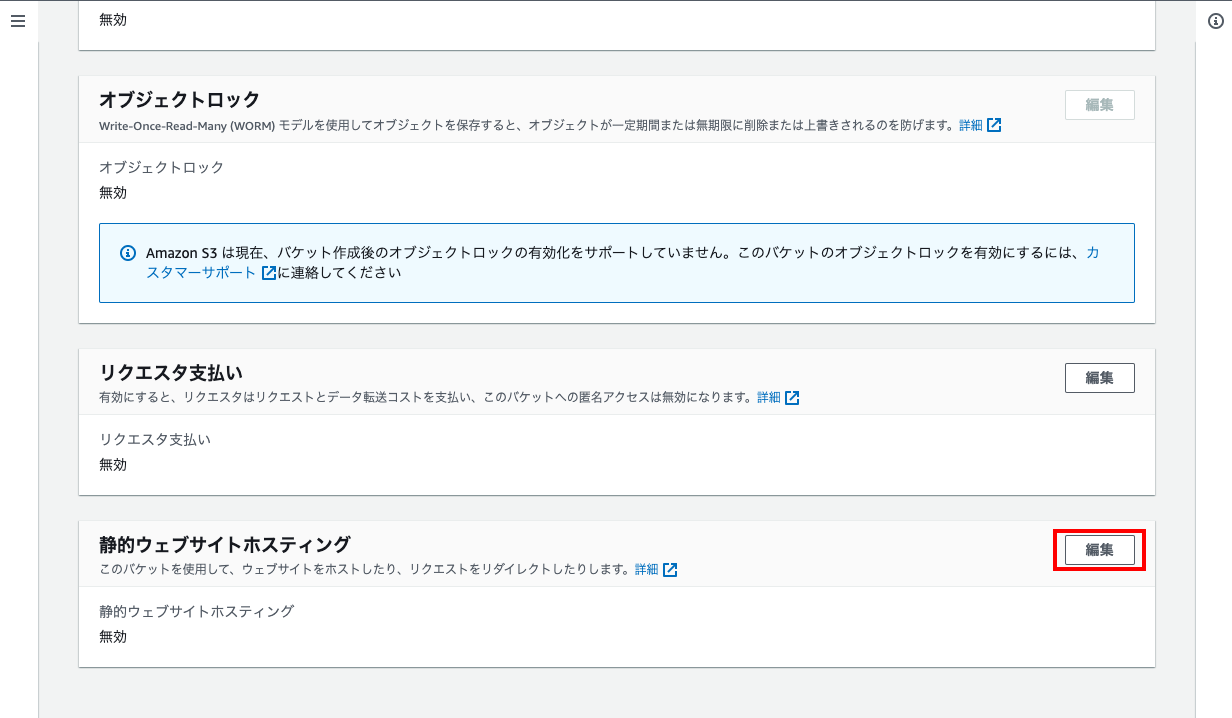Edit the リクエスタ支払い settings
Screen dimensions: 1232x718
coord(1099,378)
